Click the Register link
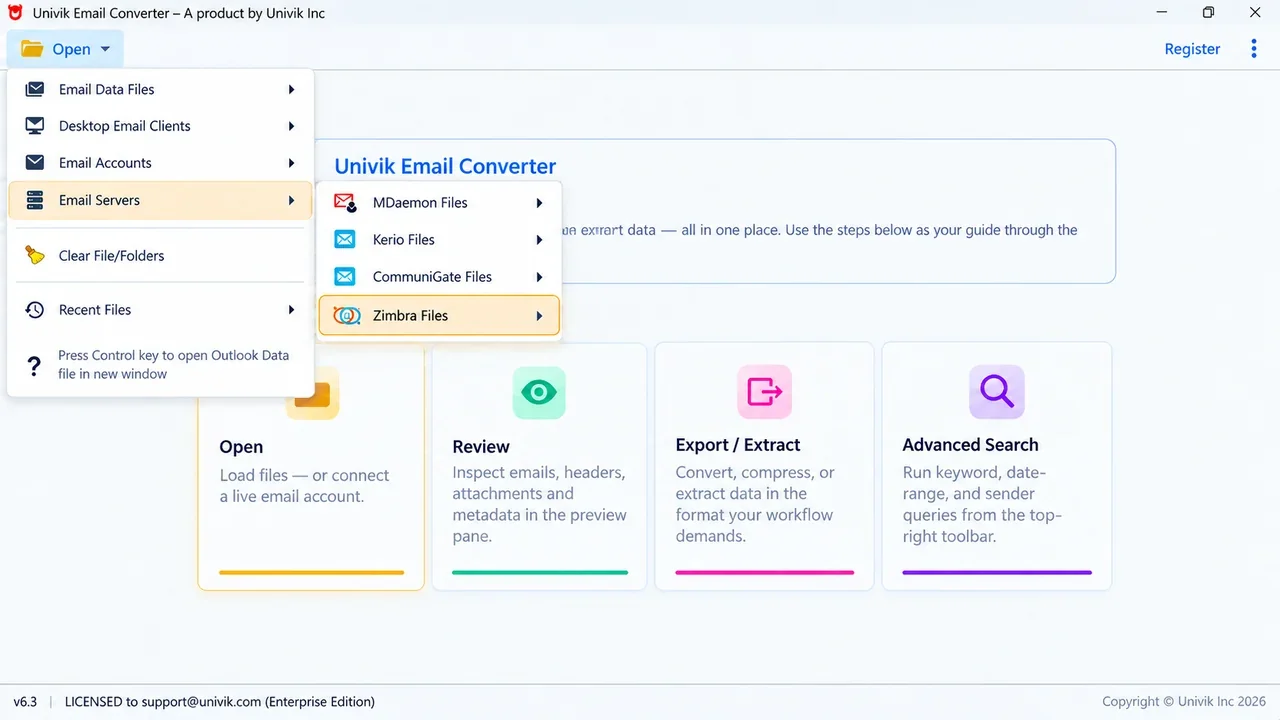 pyautogui.click(x=1192, y=49)
